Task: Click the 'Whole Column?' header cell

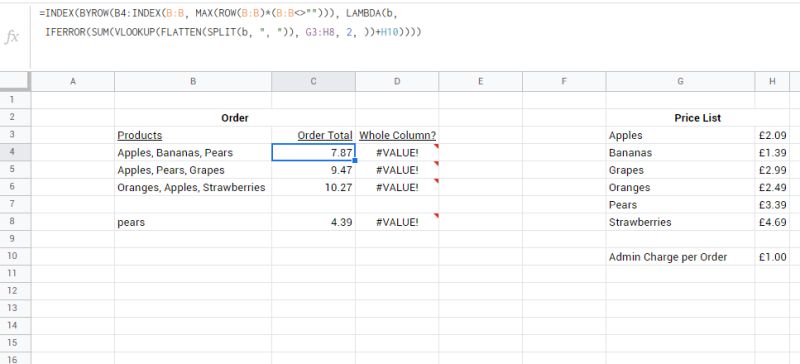Action: [x=397, y=135]
